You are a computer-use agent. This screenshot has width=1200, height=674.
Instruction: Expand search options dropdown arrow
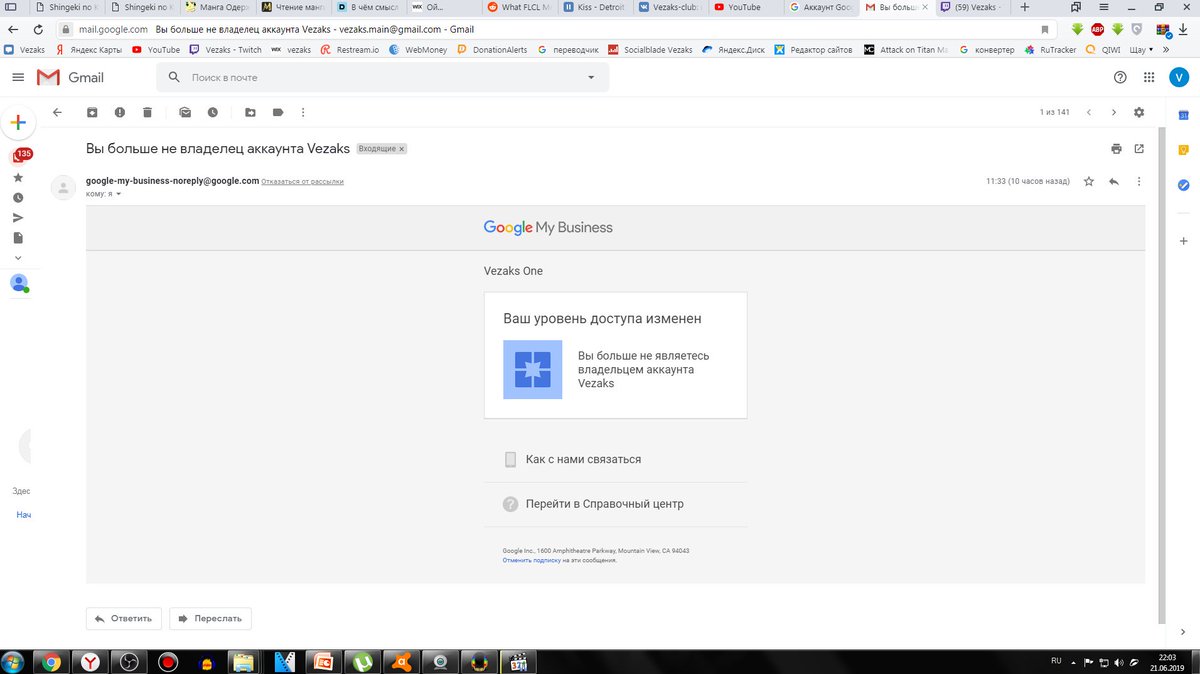coord(591,77)
